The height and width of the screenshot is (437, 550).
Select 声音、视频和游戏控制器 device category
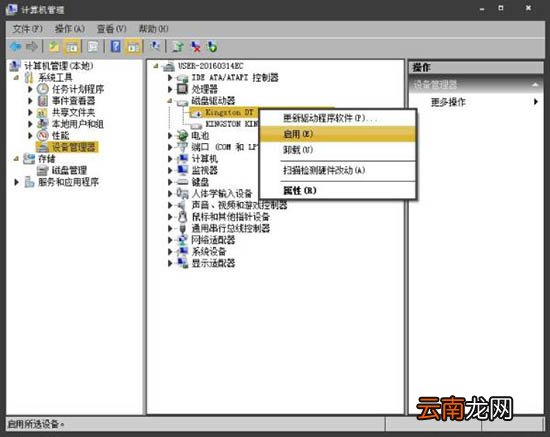(x=239, y=205)
